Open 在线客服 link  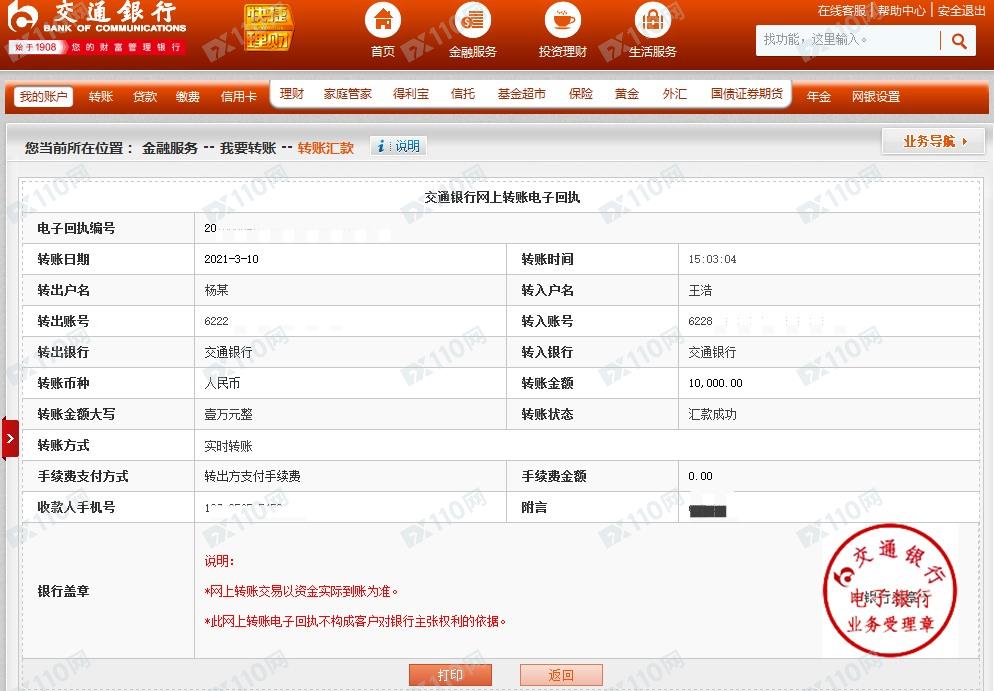click(x=841, y=11)
